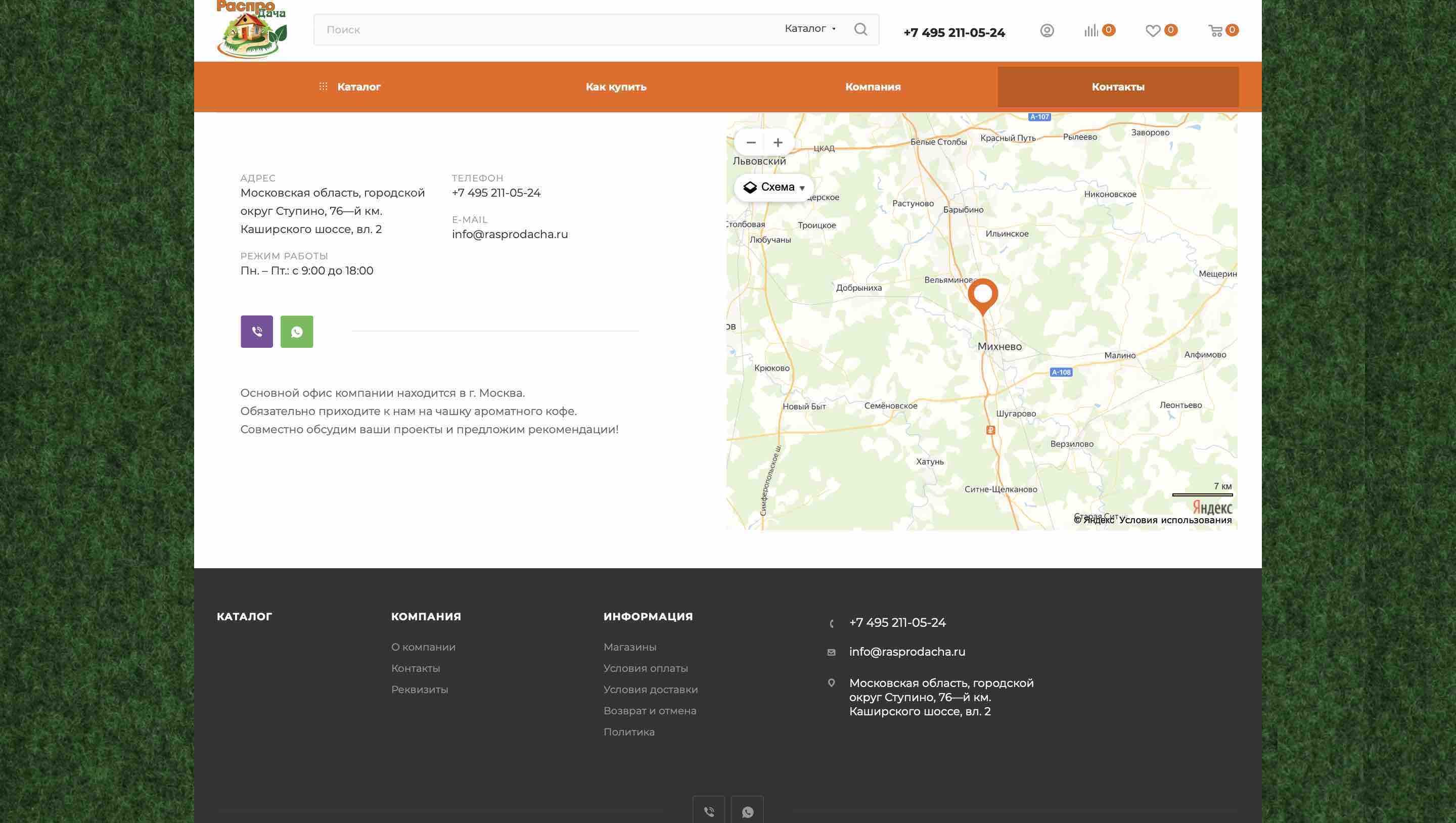
Task: Expand the Схема map layer dropdown
Action: pos(774,187)
